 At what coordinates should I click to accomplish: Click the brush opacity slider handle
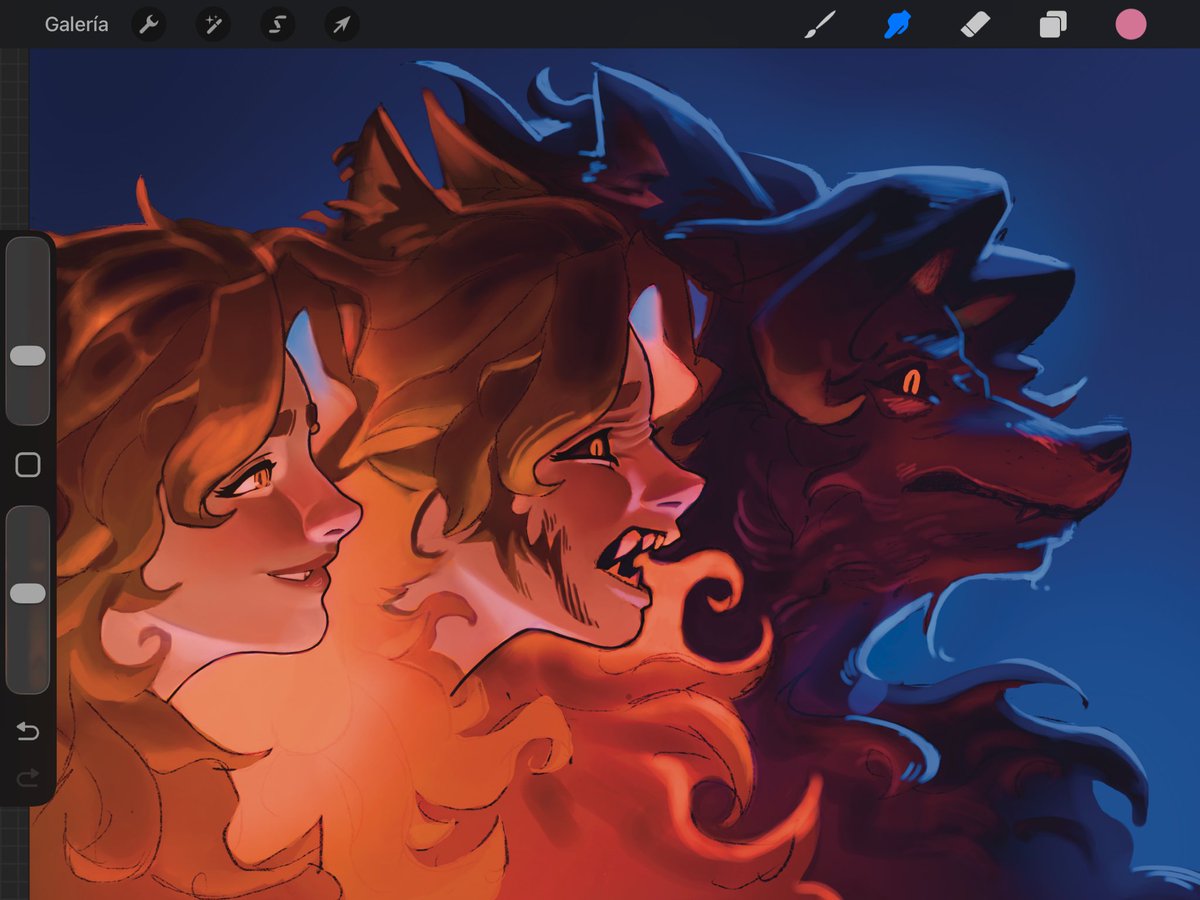click(28, 594)
